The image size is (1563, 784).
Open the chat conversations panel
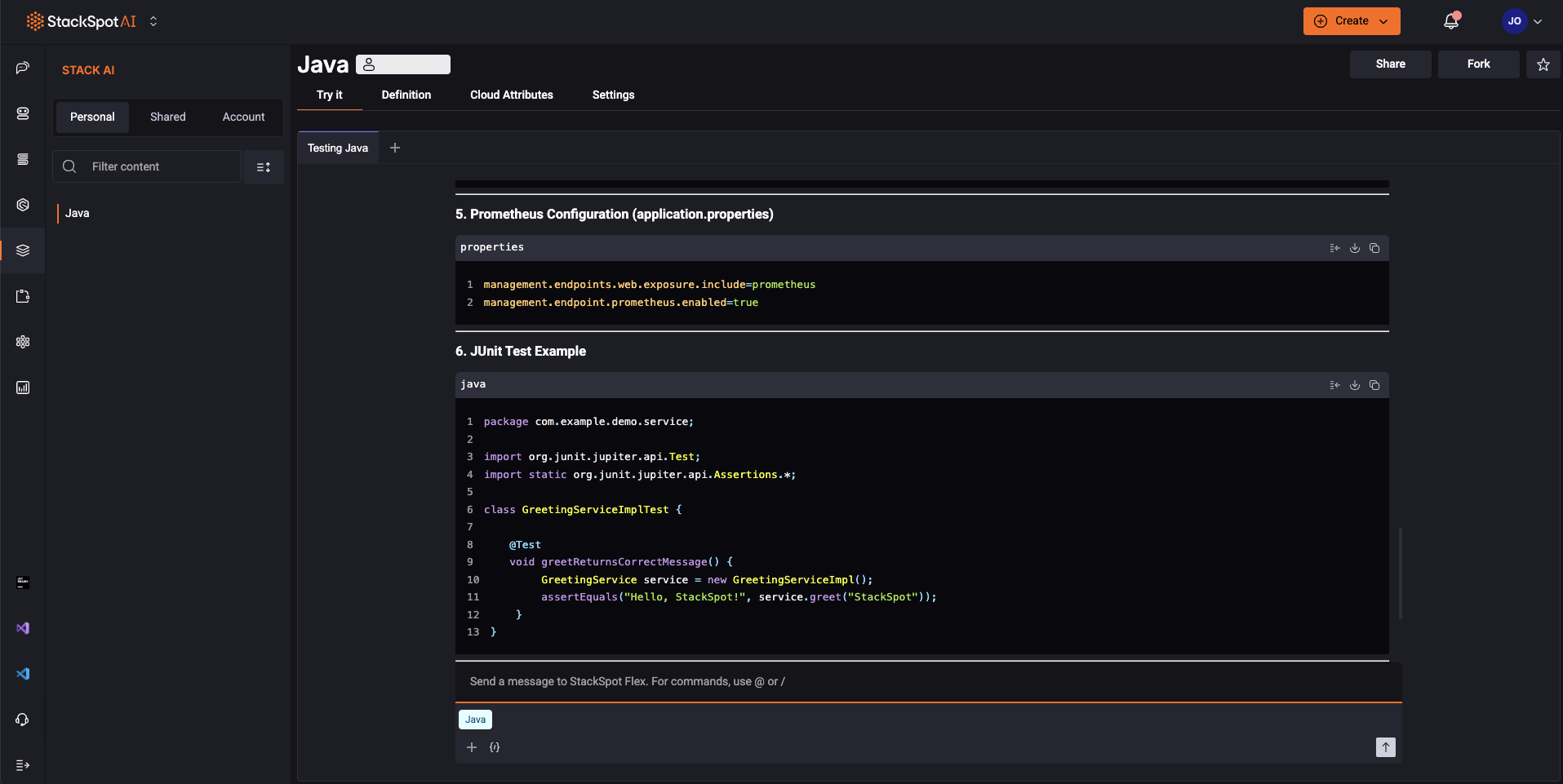(22, 69)
